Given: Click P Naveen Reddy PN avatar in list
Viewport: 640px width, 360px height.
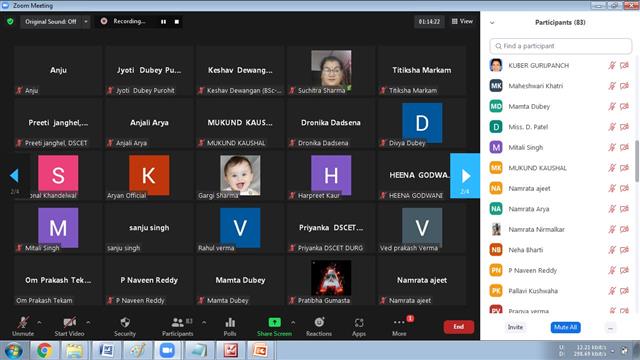Looking at the screenshot, I should (496, 270).
